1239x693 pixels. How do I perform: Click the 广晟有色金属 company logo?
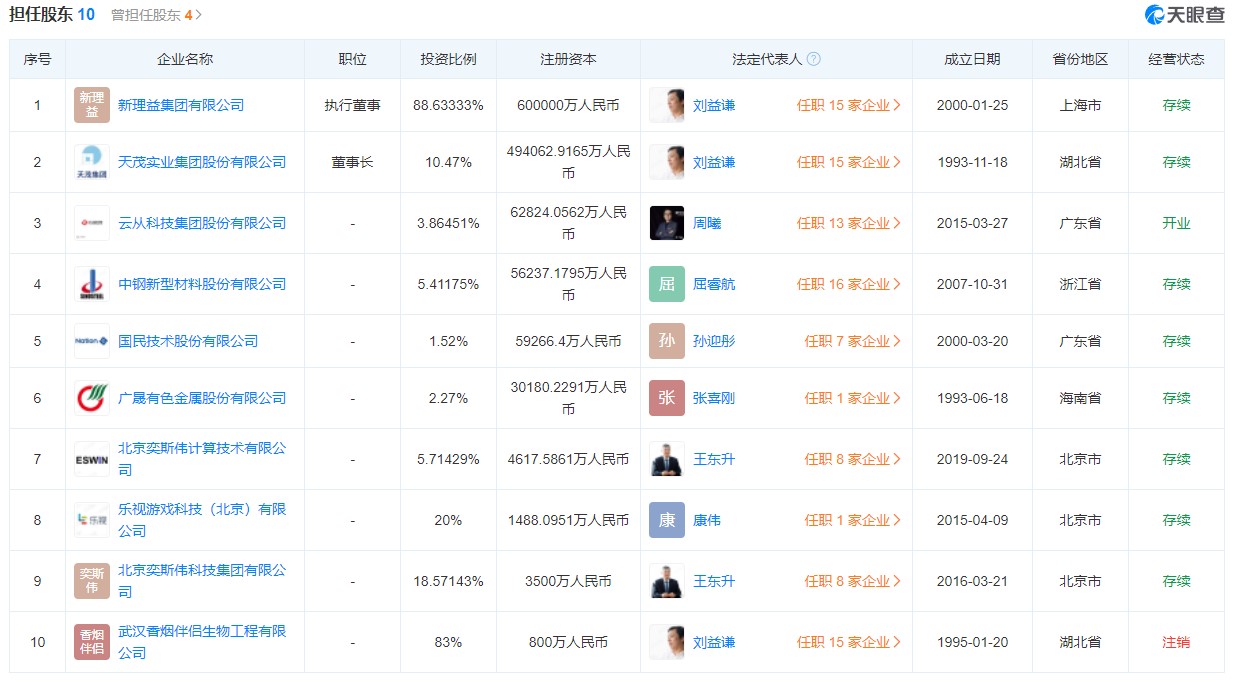click(92, 398)
